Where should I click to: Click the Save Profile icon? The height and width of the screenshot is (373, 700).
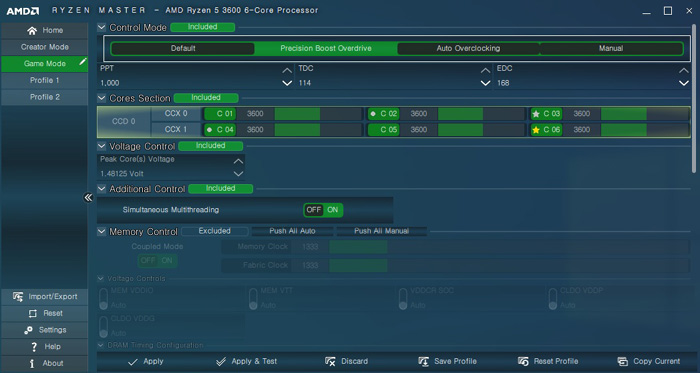pyautogui.click(x=423, y=362)
